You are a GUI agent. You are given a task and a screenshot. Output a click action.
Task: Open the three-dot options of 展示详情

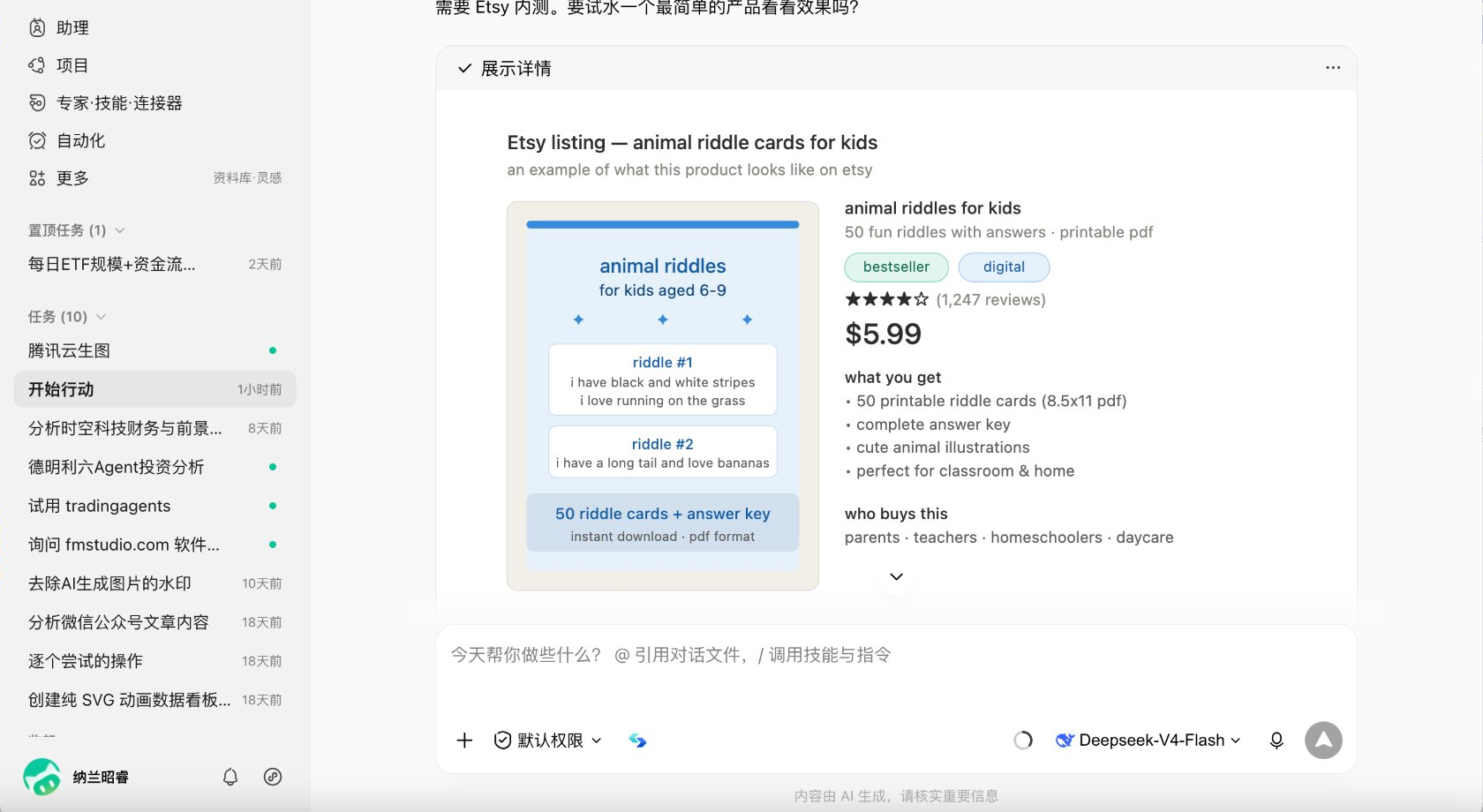tap(1333, 68)
